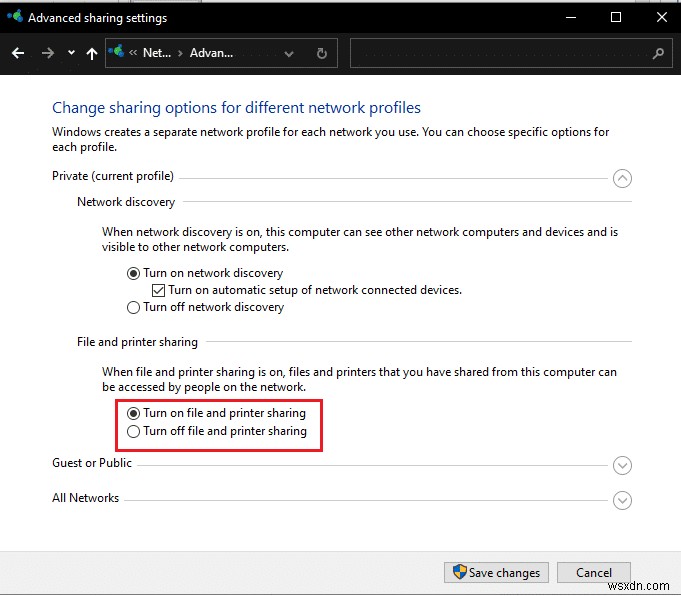Go up one level with up arrow
681x596 pixels.
(x=92, y=53)
